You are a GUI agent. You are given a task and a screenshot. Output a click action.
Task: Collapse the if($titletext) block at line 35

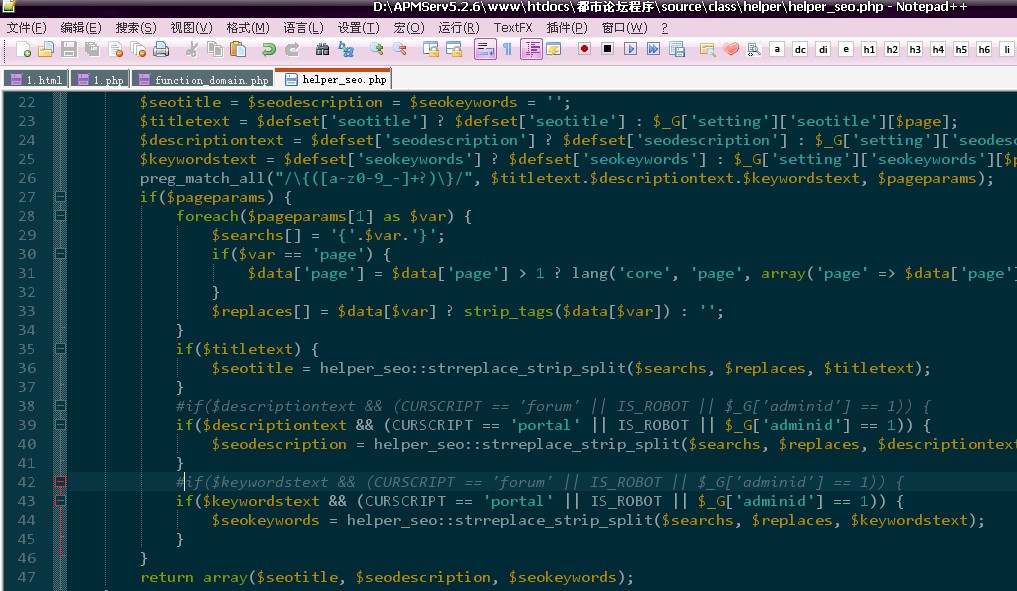pos(60,348)
